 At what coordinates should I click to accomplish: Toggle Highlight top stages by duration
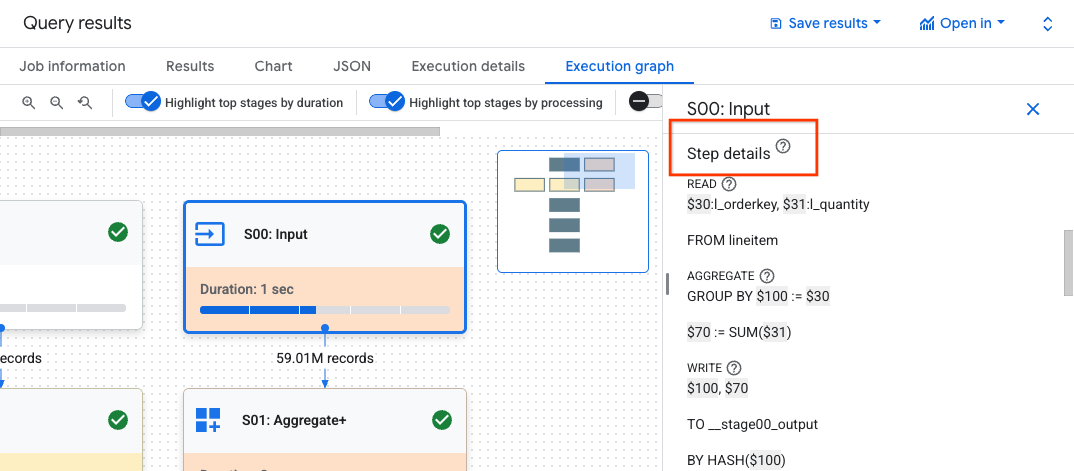pyautogui.click(x=143, y=102)
